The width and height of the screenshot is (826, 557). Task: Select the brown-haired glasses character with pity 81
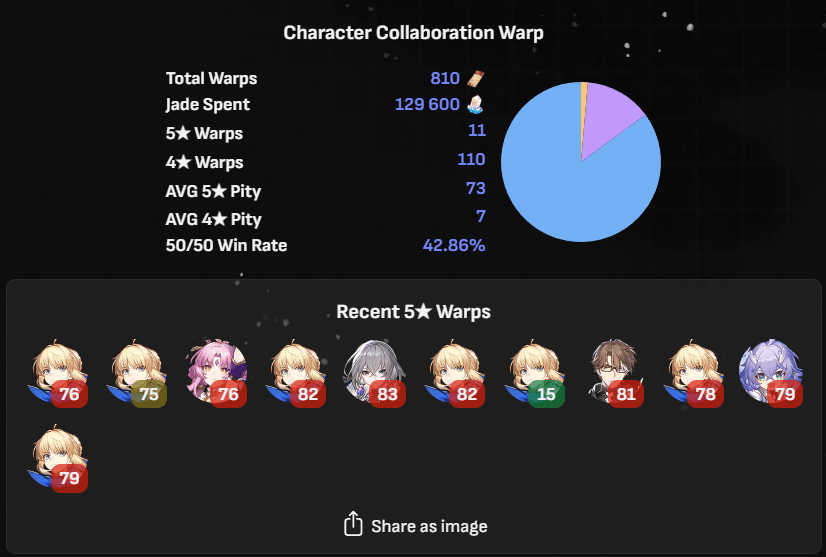[x=614, y=373]
